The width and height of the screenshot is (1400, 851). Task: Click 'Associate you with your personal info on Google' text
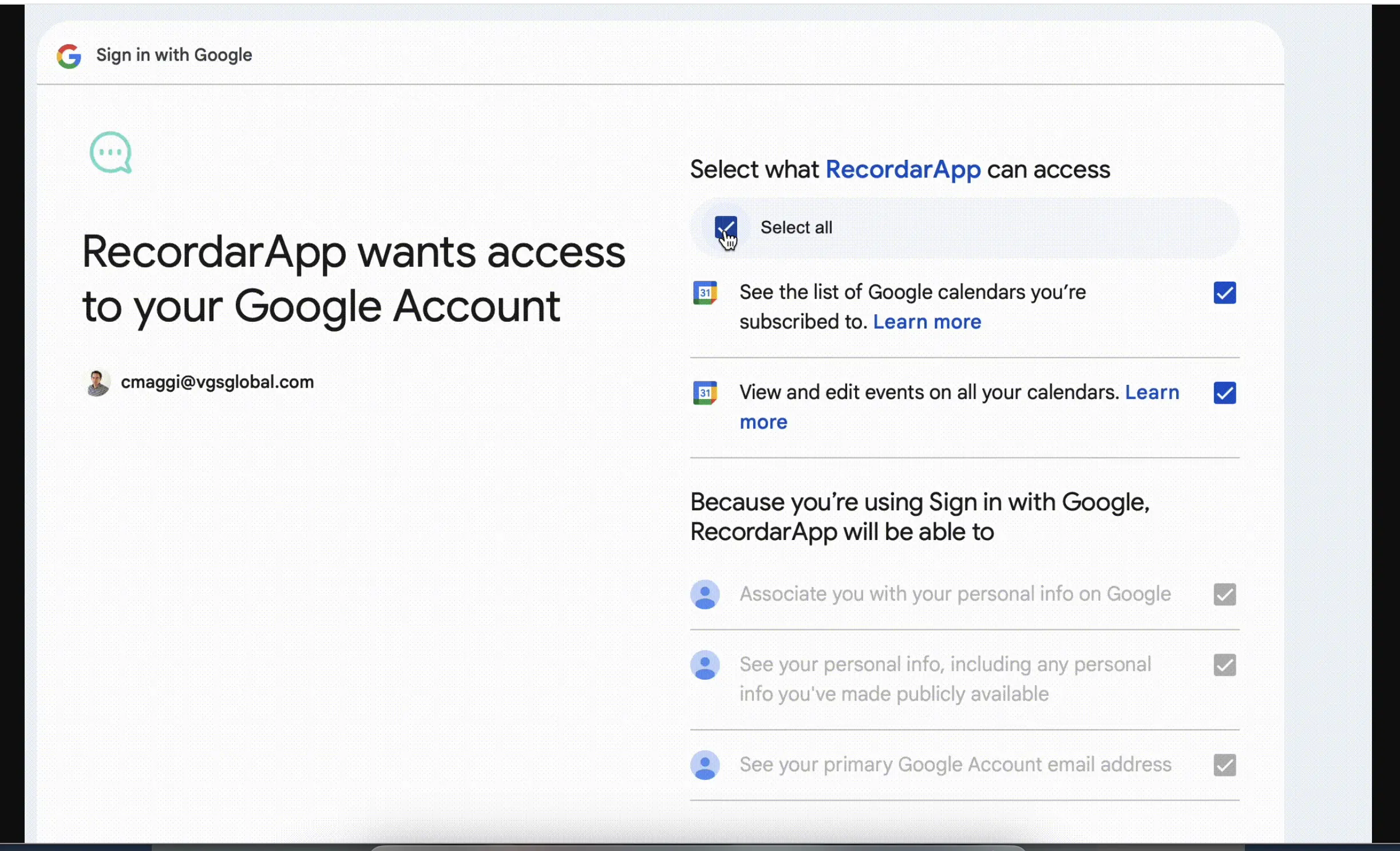pyautogui.click(x=955, y=594)
